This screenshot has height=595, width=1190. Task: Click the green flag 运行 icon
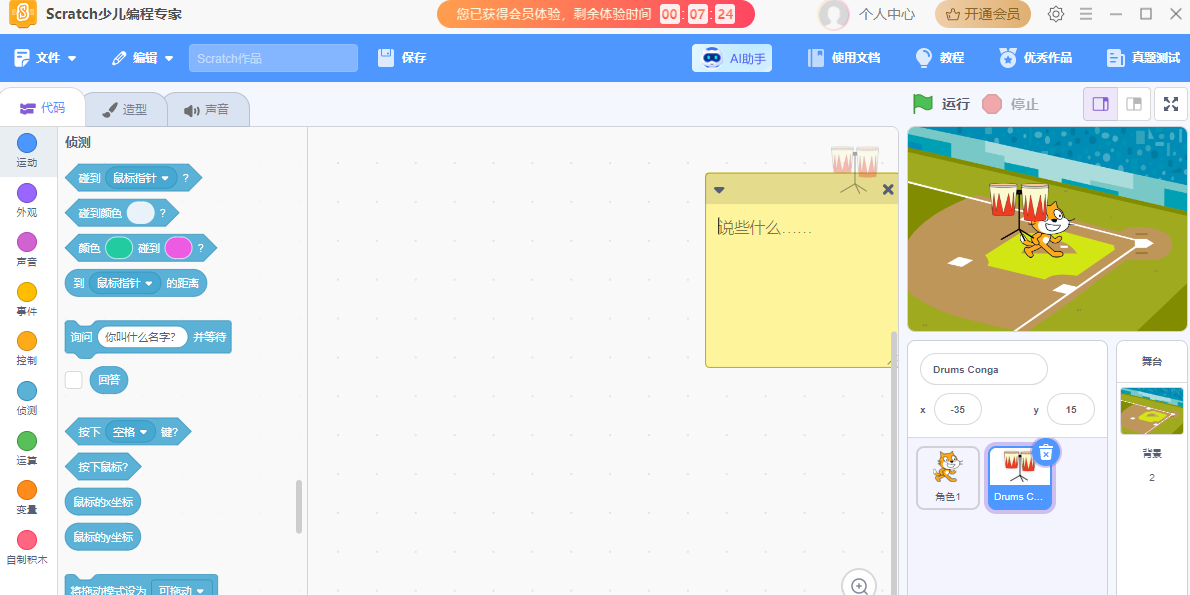tap(921, 103)
